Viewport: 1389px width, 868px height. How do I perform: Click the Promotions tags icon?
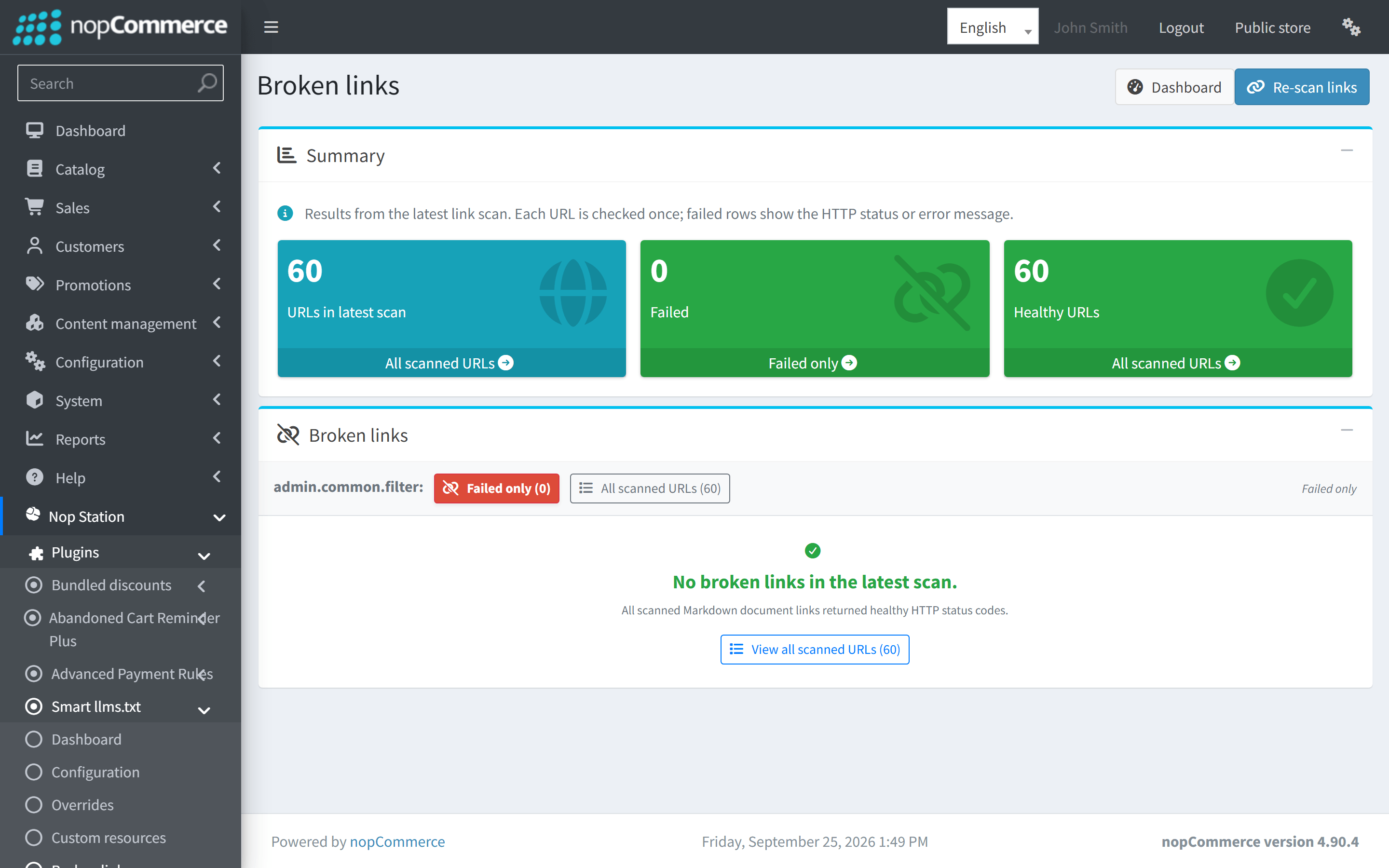click(x=34, y=284)
